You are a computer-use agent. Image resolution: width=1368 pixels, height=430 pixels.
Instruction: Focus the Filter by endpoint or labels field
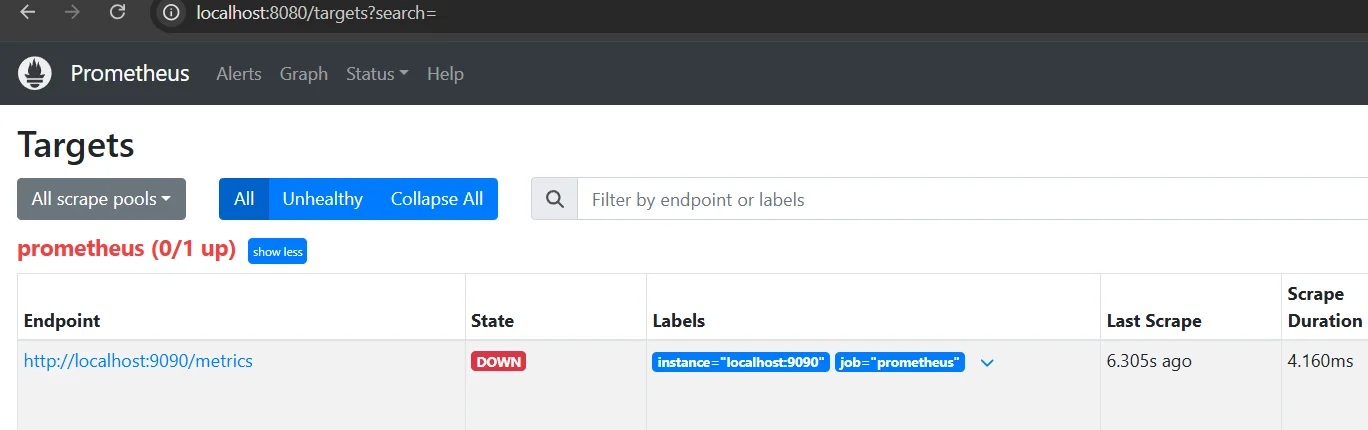(x=972, y=199)
